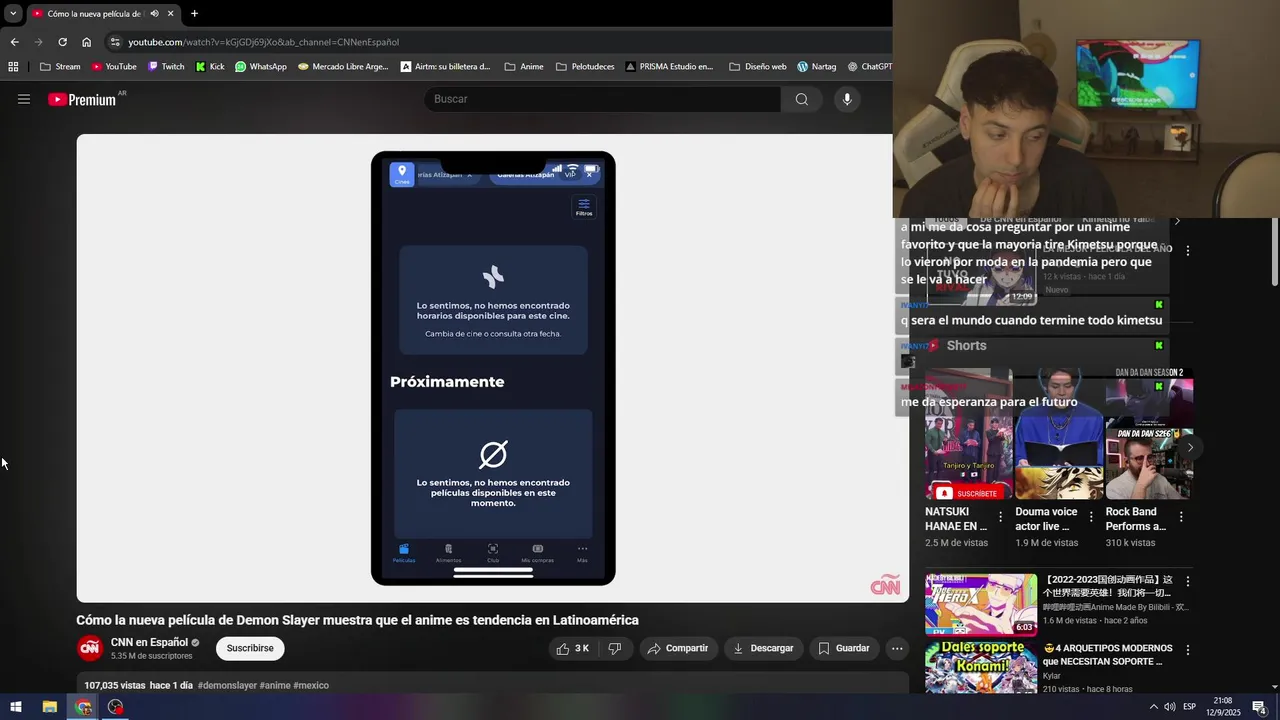Subscribe with the Suscribirse button
This screenshot has height=720, width=1280.
click(250, 648)
